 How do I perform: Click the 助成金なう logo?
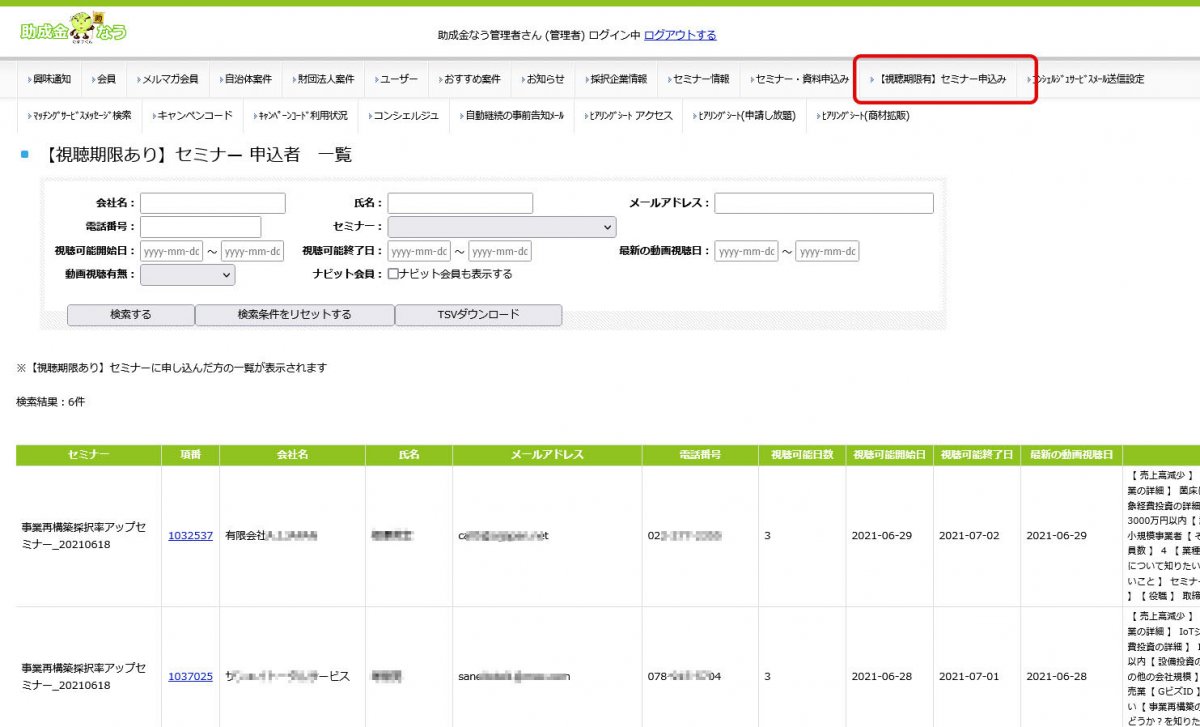(x=73, y=28)
